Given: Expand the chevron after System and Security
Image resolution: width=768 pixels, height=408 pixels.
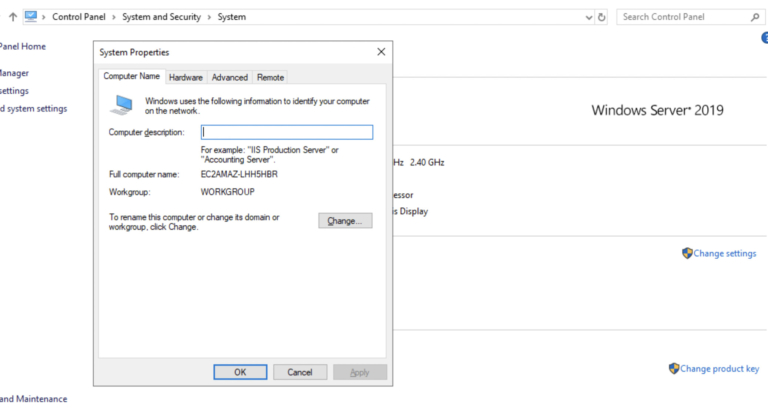Looking at the screenshot, I should (210, 17).
